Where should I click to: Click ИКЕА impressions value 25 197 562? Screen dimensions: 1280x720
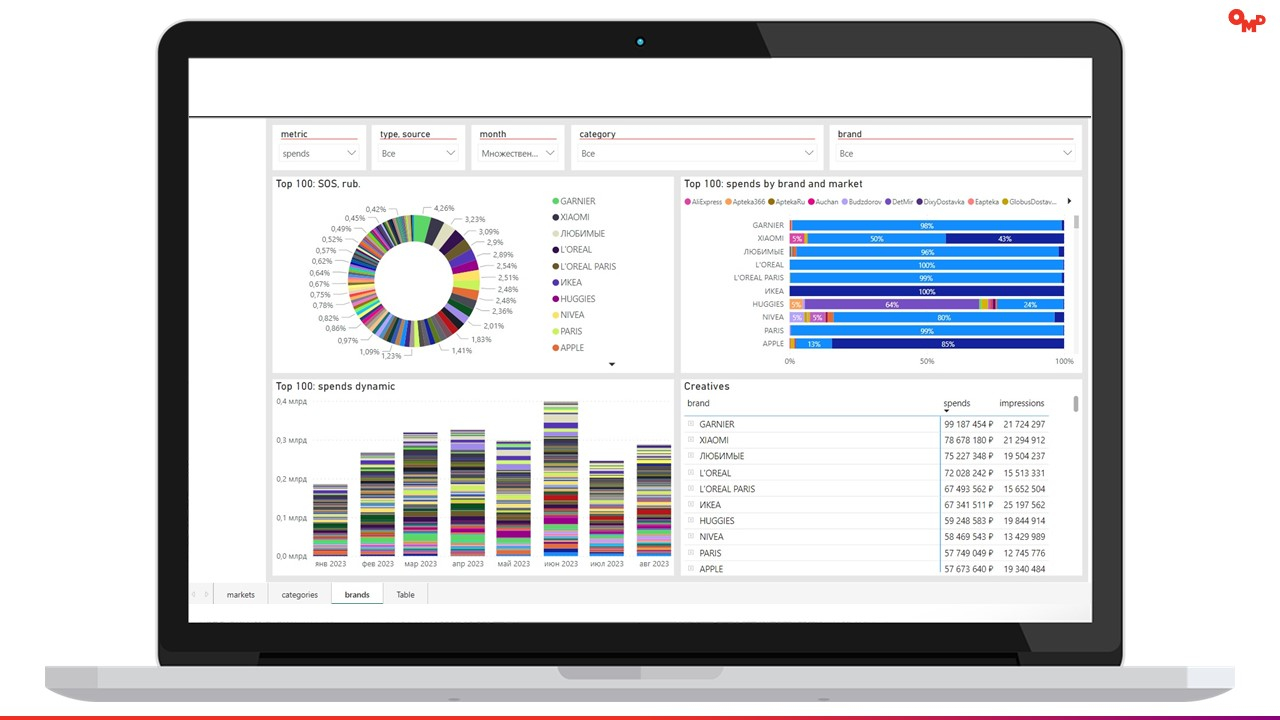pyautogui.click(x=1022, y=505)
